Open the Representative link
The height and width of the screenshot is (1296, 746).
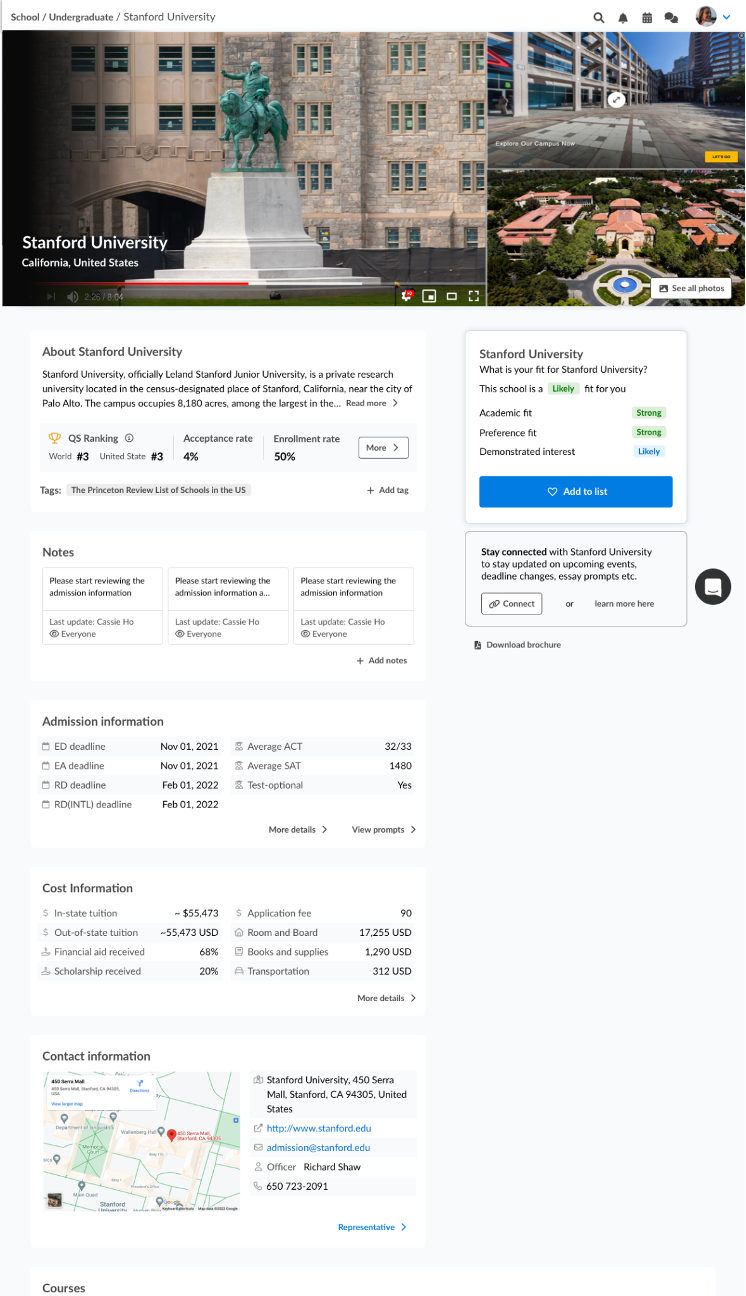click(x=372, y=1227)
